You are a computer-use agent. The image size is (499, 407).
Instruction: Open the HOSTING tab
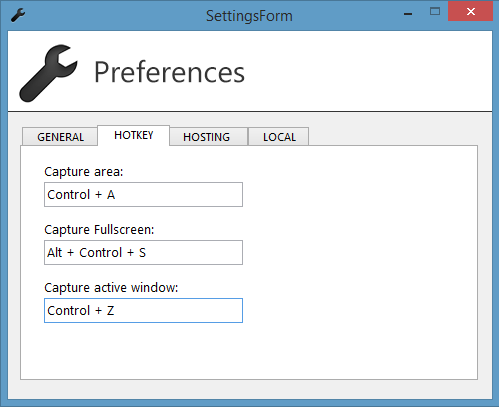pyautogui.click(x=208, y=137)
